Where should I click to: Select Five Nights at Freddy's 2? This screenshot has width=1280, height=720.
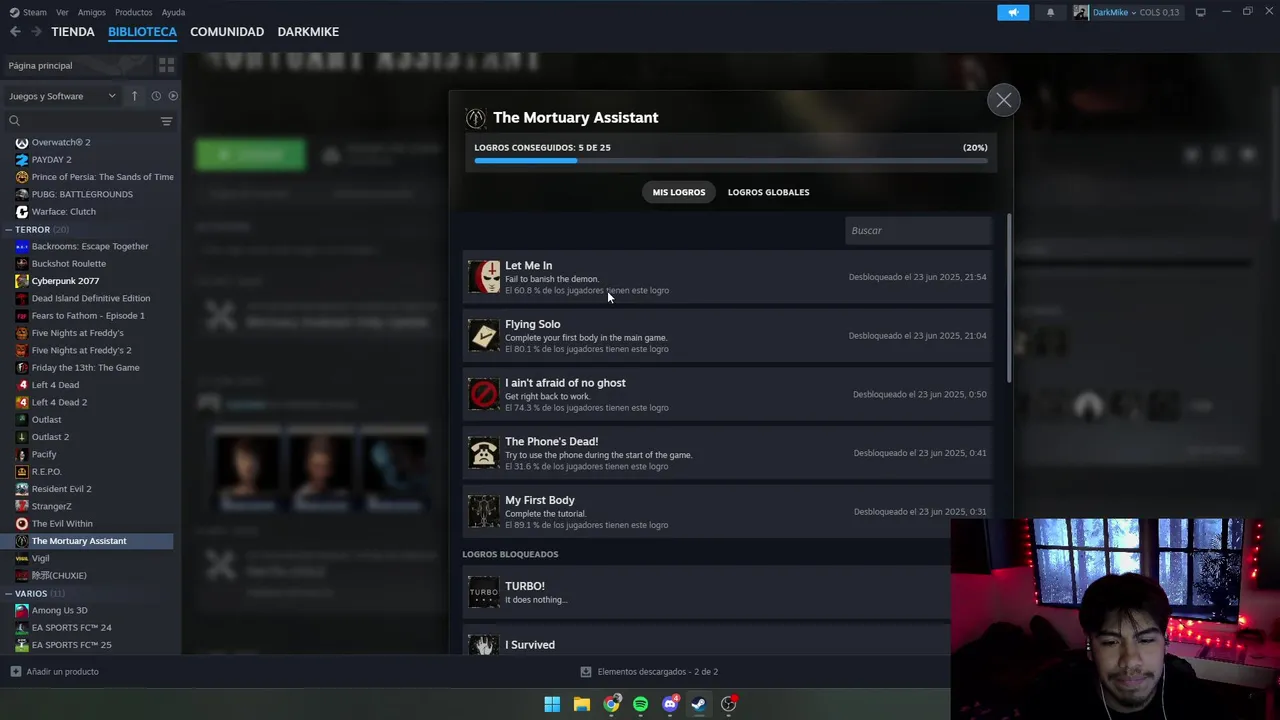coord(81,350)
